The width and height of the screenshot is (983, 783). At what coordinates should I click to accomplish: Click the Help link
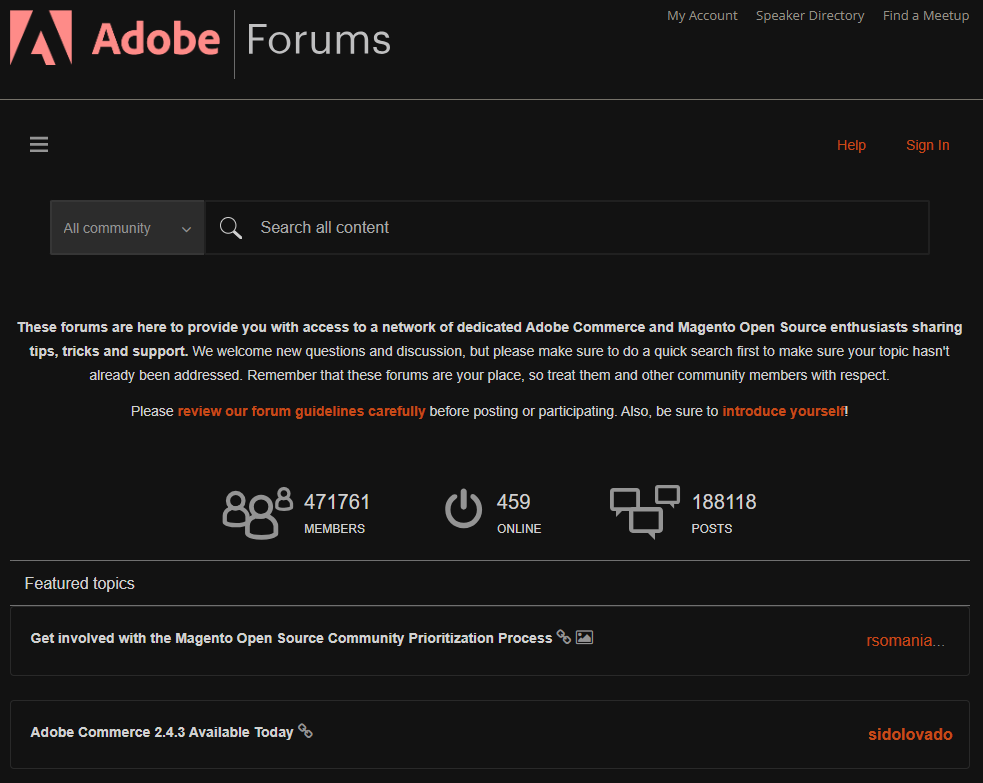pos(851,145)
